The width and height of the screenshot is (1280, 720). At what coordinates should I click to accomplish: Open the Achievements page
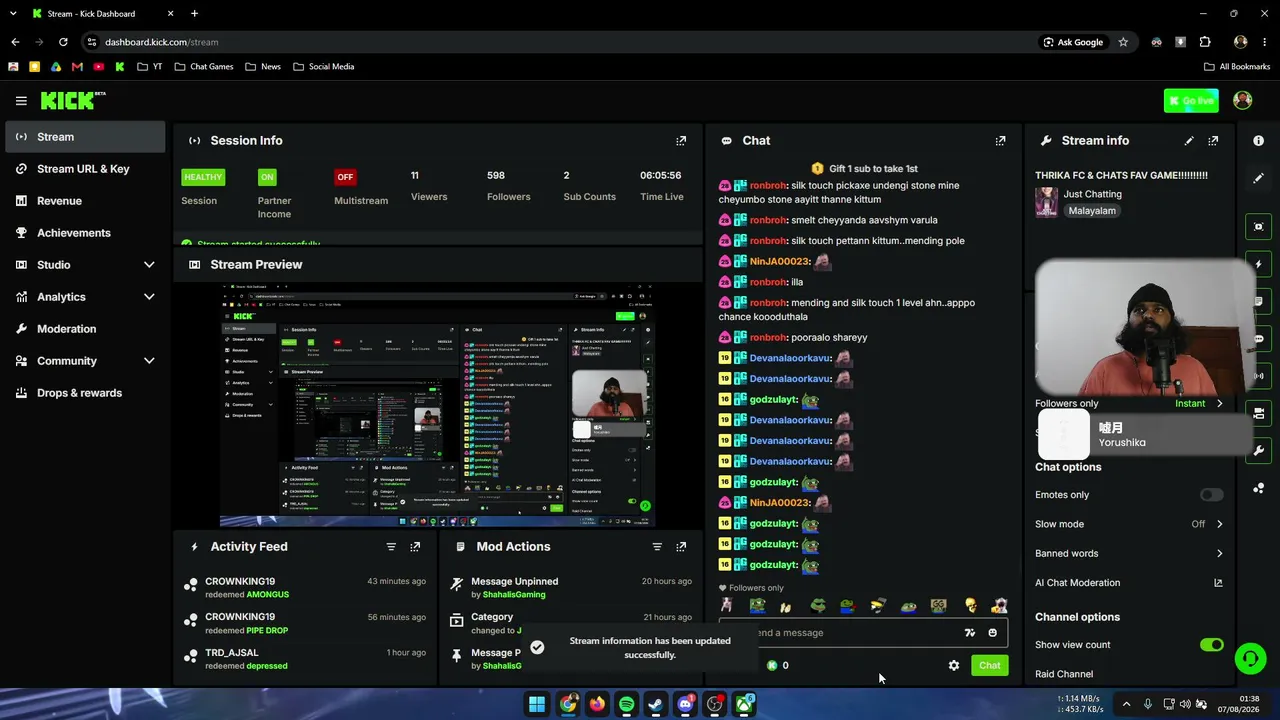coord(85,233)
